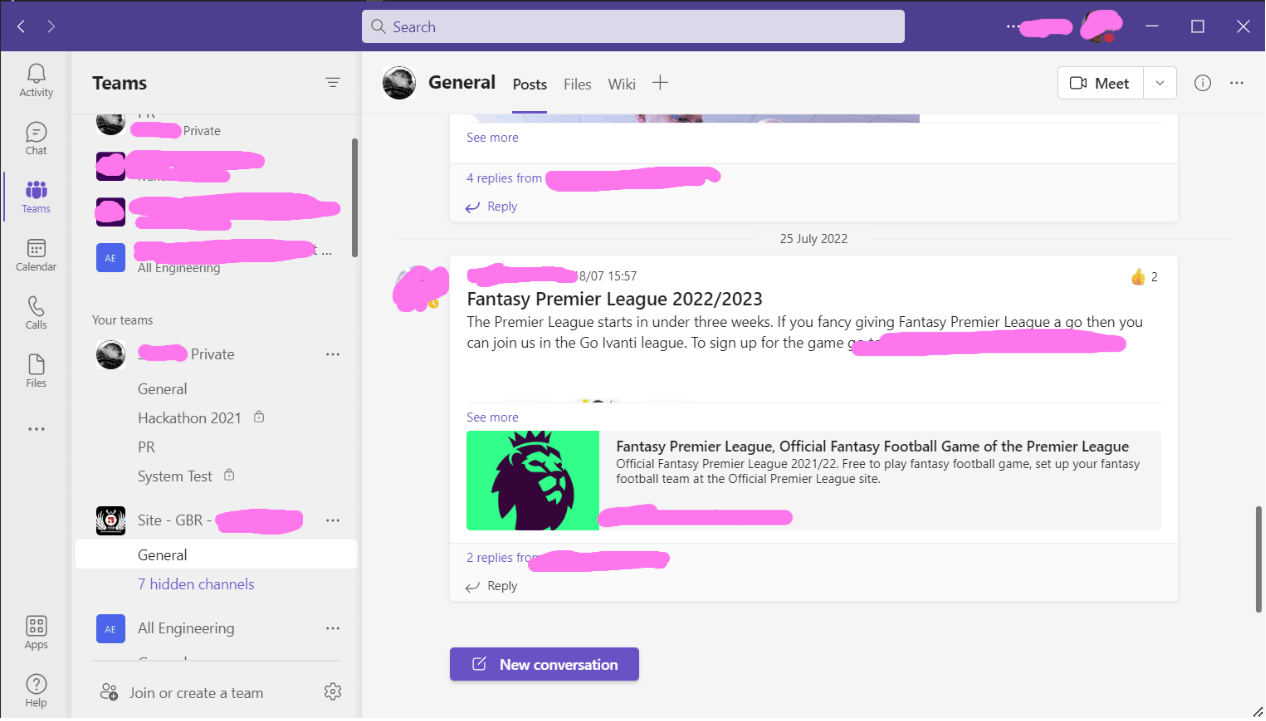Open the Meet options dropdown arrow
This screenshot has height=721, width=1266.
pos(1160,83)
